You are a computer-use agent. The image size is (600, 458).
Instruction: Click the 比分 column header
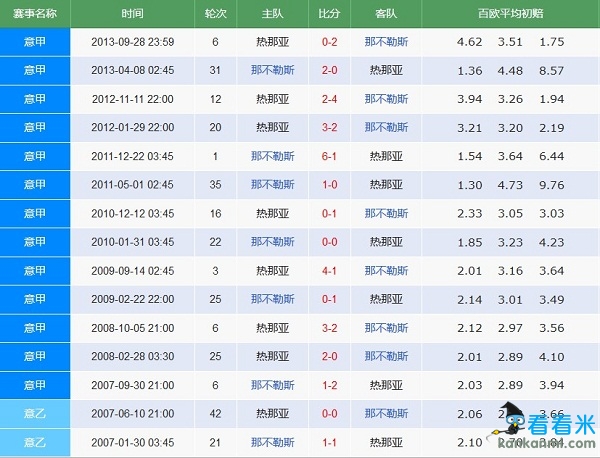click(329, 14)
